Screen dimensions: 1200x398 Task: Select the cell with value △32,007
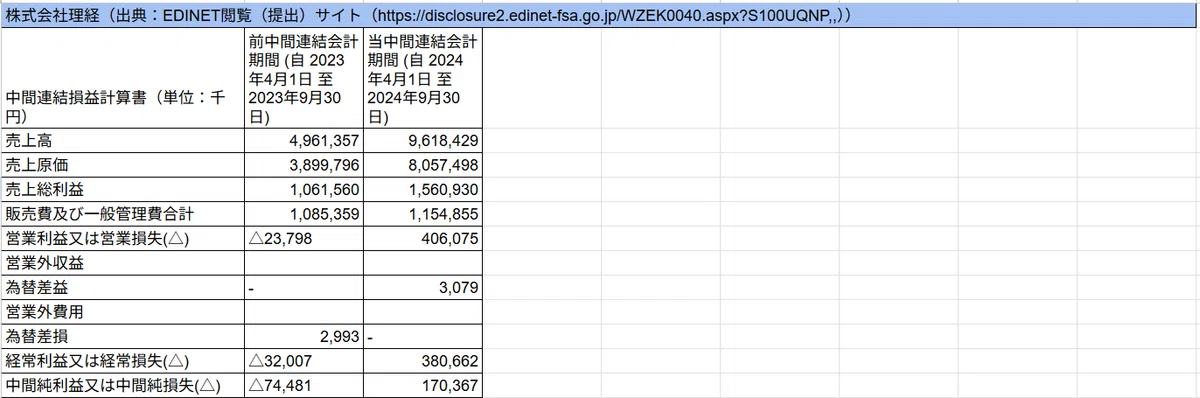(304, 361)
